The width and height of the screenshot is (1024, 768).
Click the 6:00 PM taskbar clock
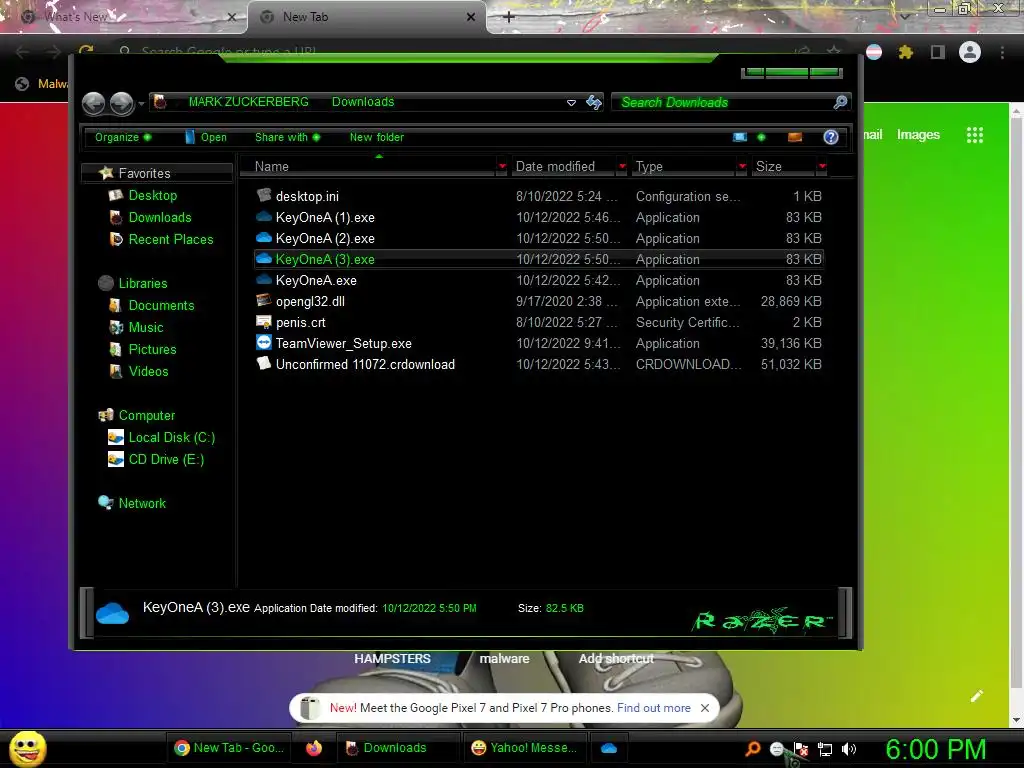[x=935, y=749]
